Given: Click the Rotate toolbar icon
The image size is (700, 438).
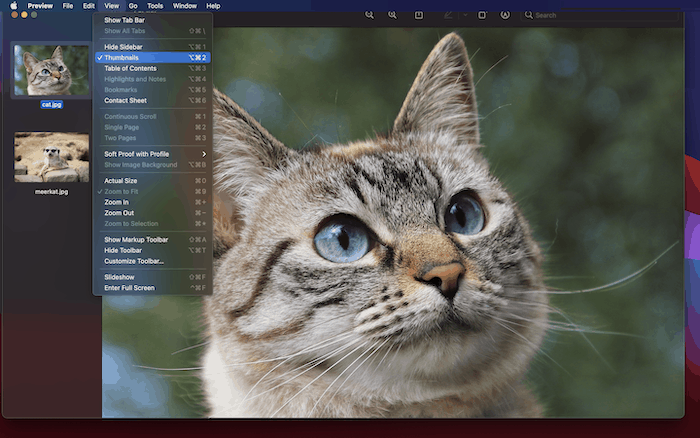Looking at the screenshot, I should pyautogui.click(x=482, y=15).
